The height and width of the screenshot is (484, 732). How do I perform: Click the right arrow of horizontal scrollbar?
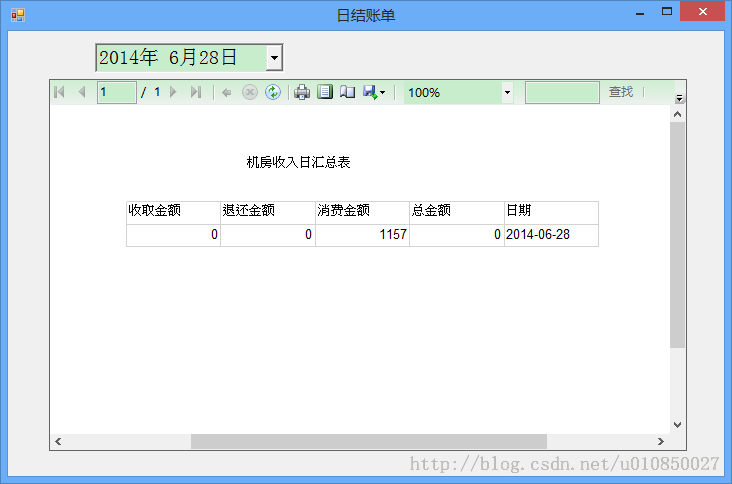[661, 442]
